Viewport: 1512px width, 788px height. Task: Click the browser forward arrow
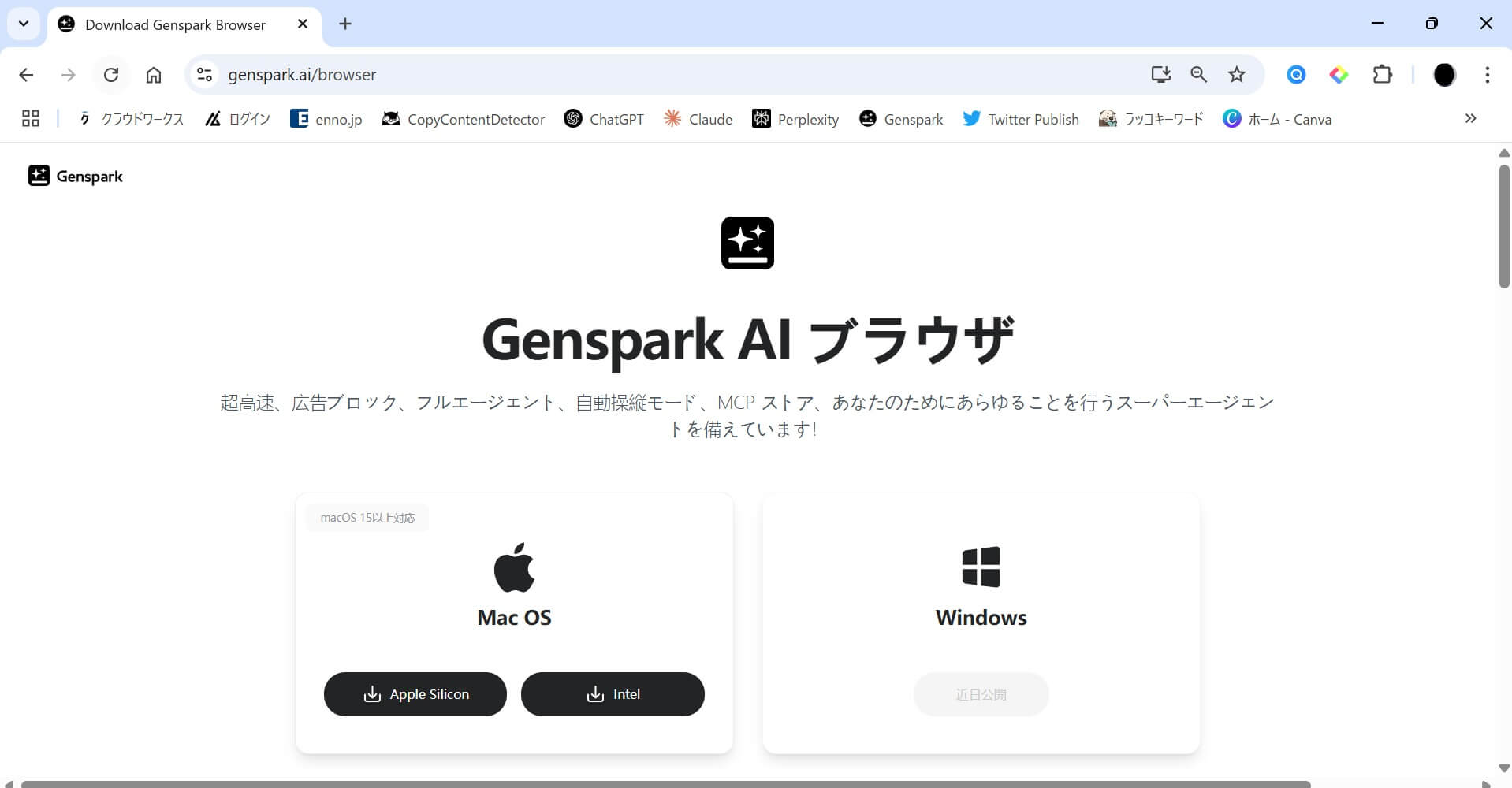point(69,75)
